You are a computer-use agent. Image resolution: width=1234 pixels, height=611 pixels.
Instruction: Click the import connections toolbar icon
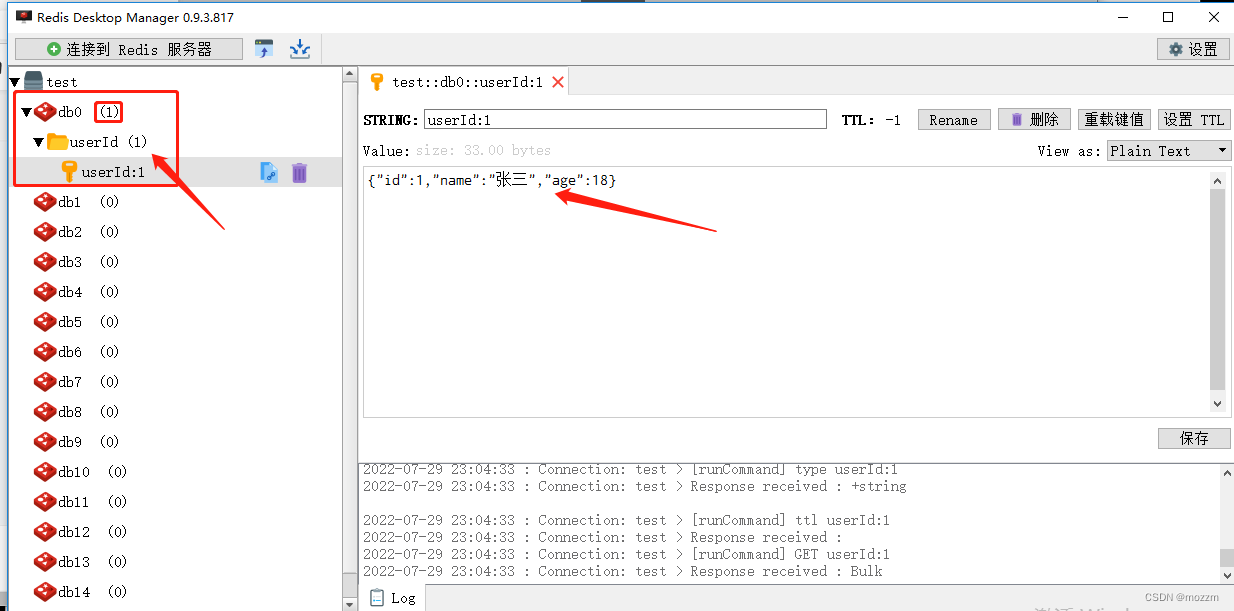[x=264, y=48]
